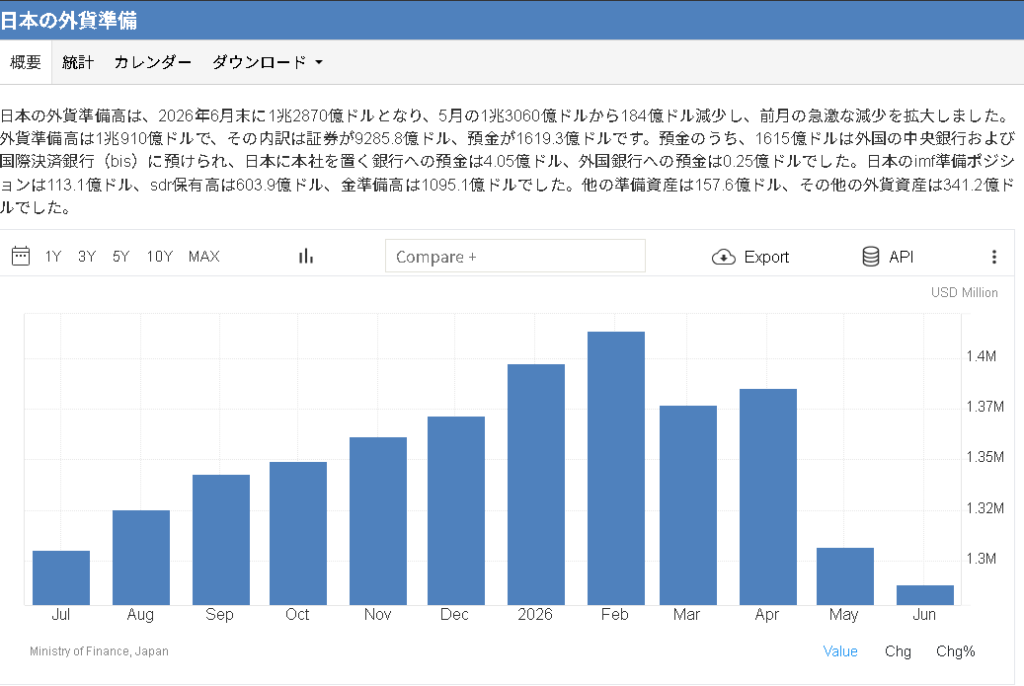Click the 2026 January bar in chart
The width and height of the screenshot is (1024, 686).
536,484
